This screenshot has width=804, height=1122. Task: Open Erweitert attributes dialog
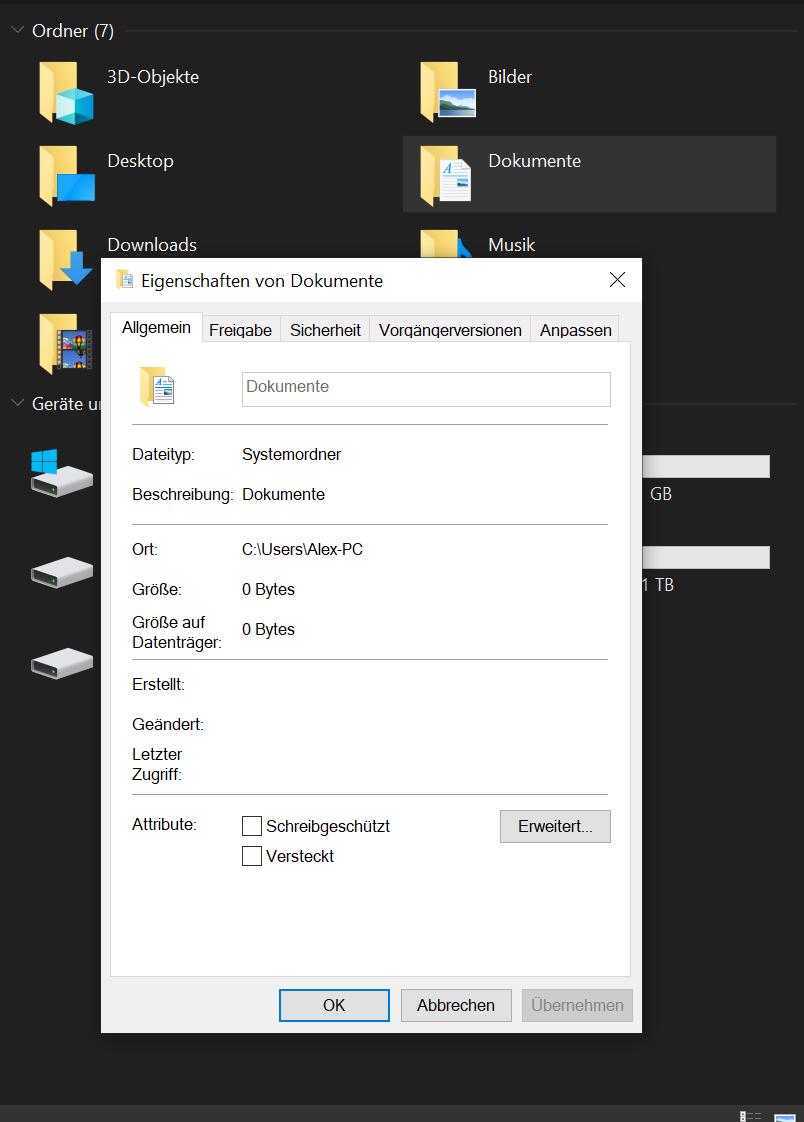point(555,826)
